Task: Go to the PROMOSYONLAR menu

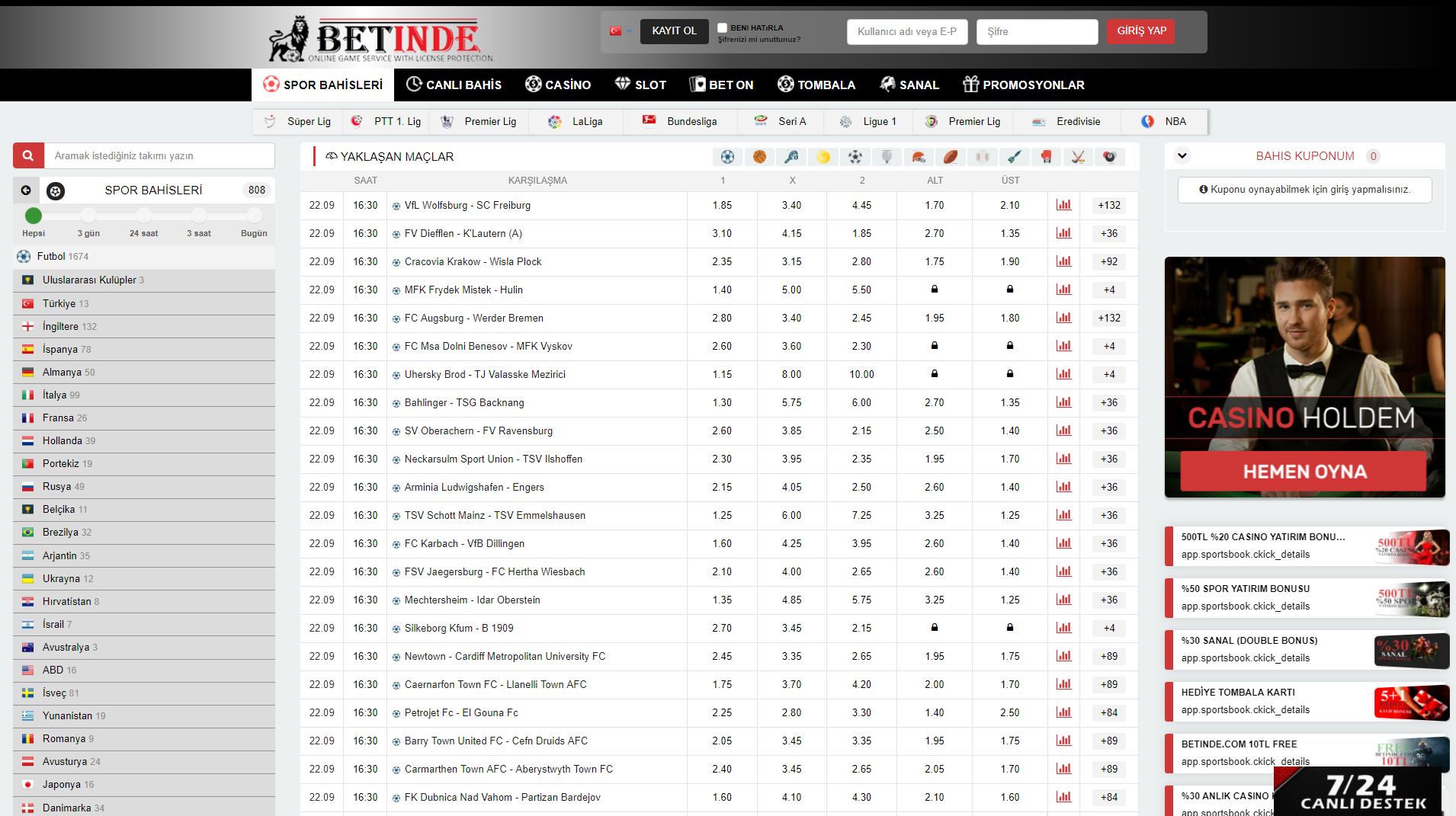Action: 1023,85
